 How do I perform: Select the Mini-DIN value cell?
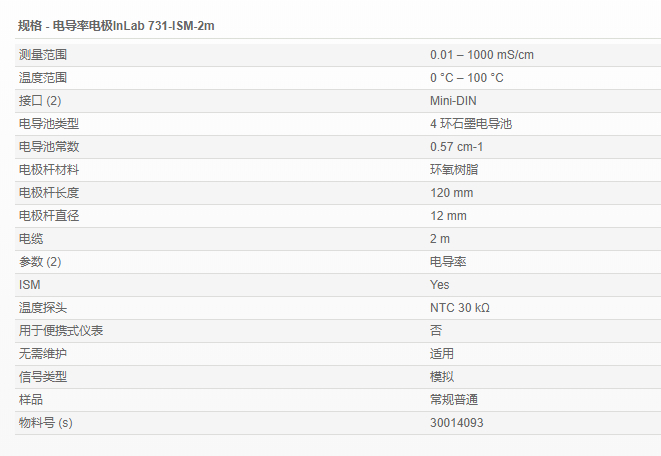pos(453,101)
